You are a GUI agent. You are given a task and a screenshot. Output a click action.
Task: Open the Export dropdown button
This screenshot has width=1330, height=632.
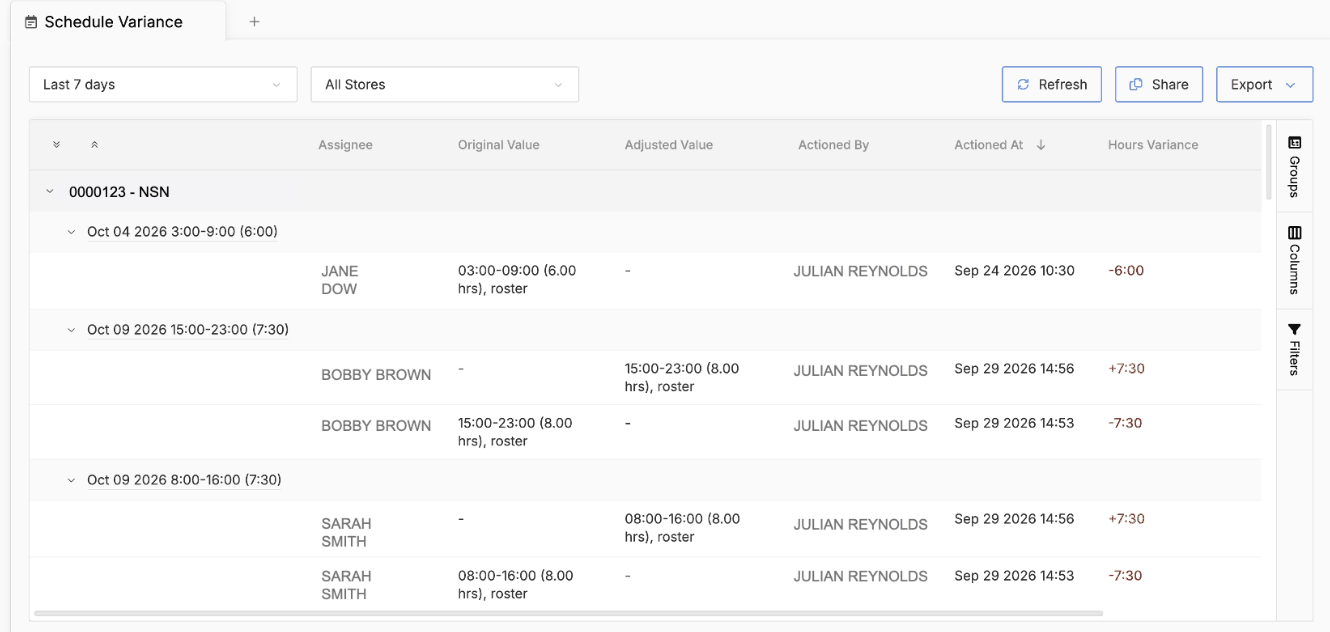1264,85
